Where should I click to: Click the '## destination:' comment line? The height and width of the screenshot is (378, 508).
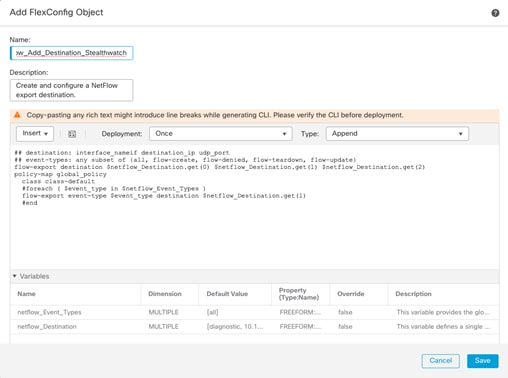[122, 153]
